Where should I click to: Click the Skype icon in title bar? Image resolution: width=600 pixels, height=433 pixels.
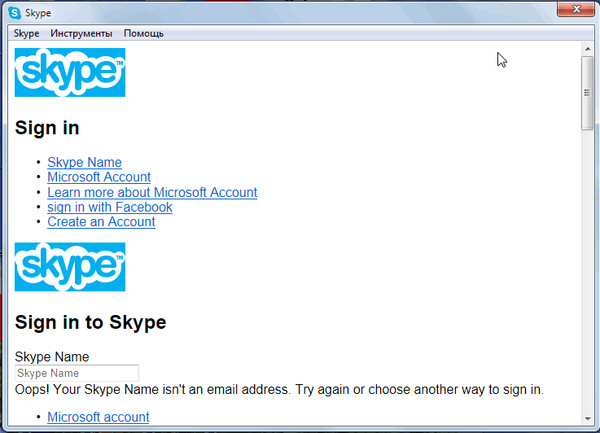click(15, 13)
